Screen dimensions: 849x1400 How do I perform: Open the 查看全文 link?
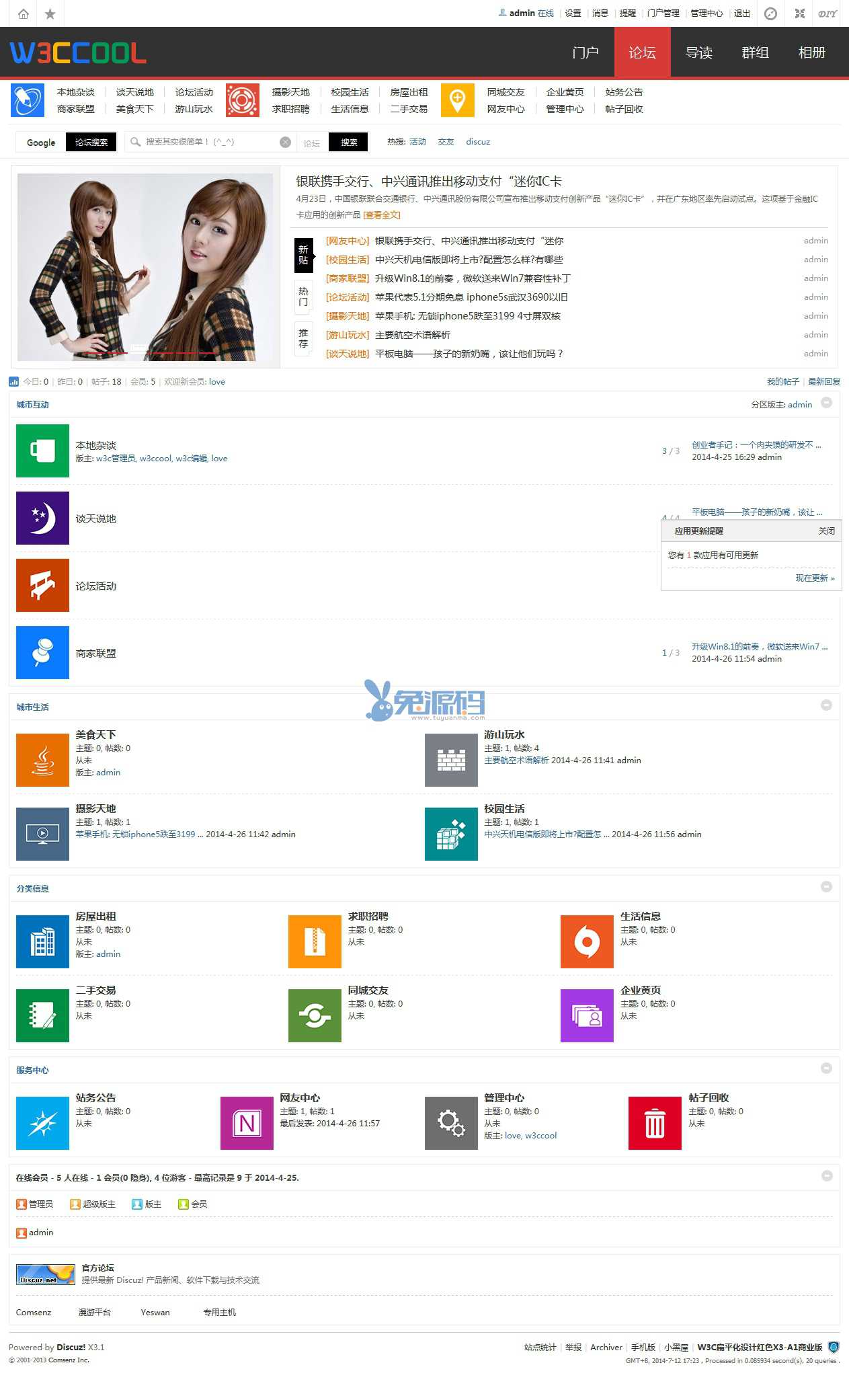[382, 215]
